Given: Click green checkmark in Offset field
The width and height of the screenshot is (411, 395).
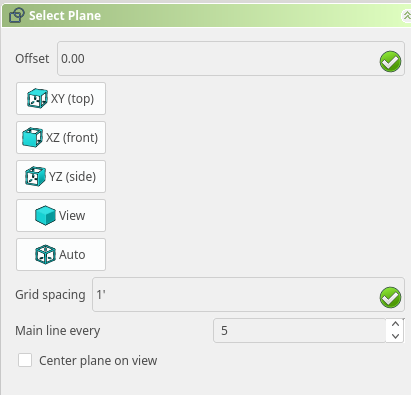Looking at the screenshot, I should (x=390, y=61).
